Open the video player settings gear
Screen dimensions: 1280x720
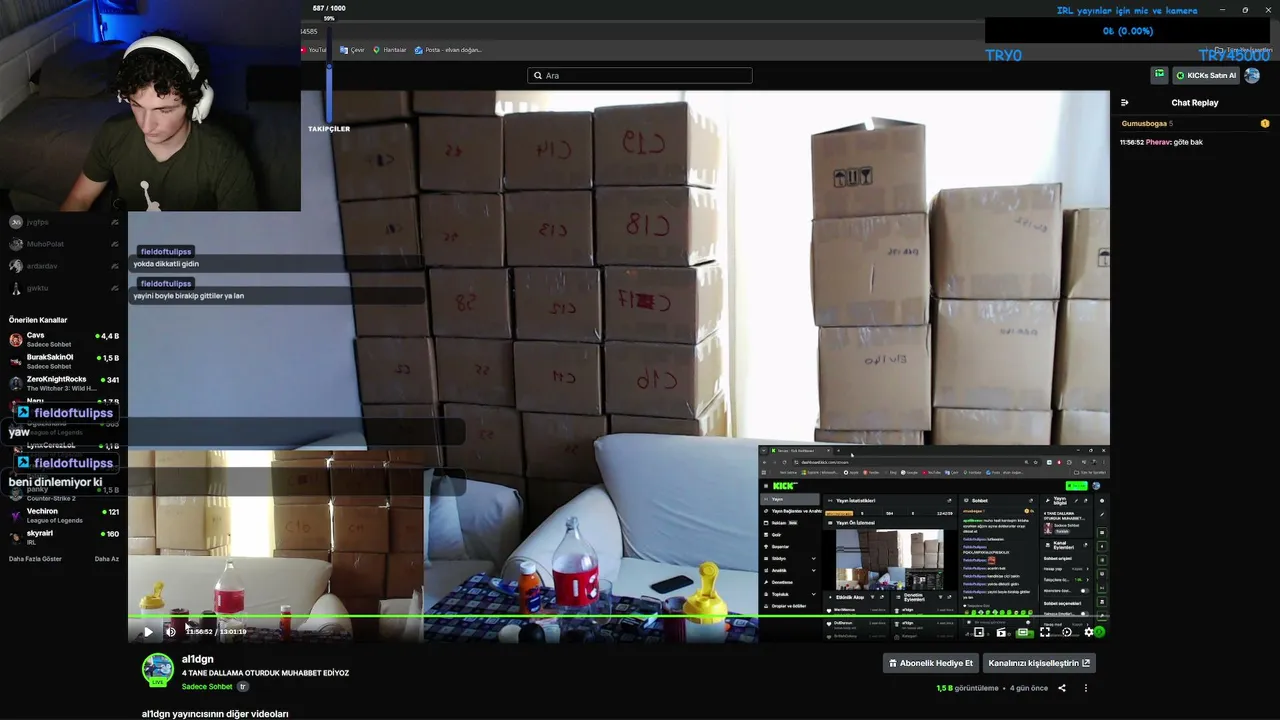(x=1089, y=632)
